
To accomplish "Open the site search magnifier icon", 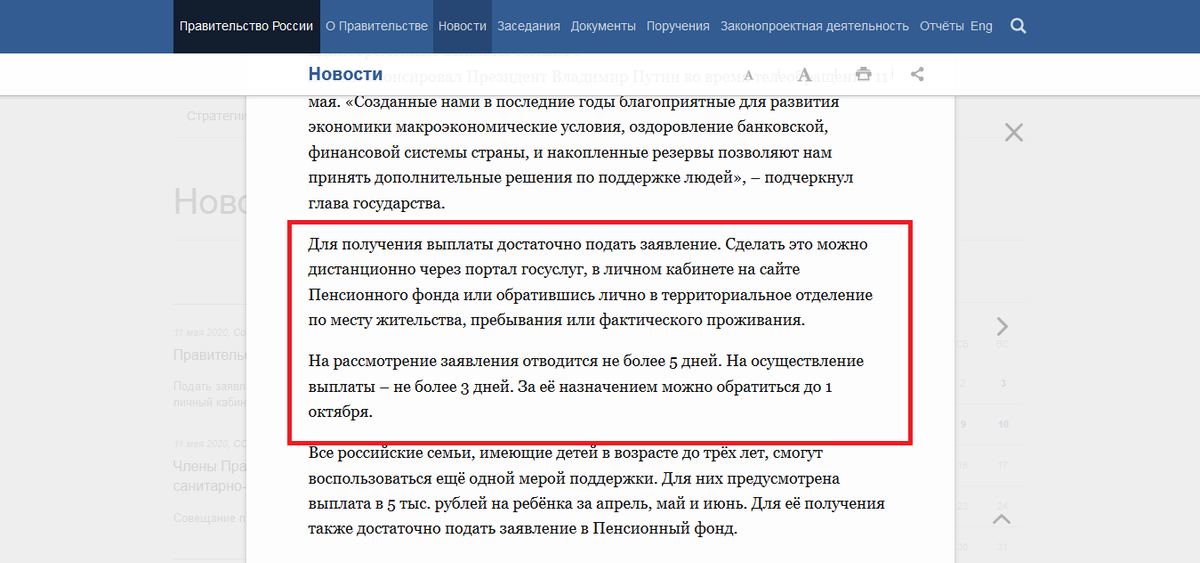I will coord(1018,26).
